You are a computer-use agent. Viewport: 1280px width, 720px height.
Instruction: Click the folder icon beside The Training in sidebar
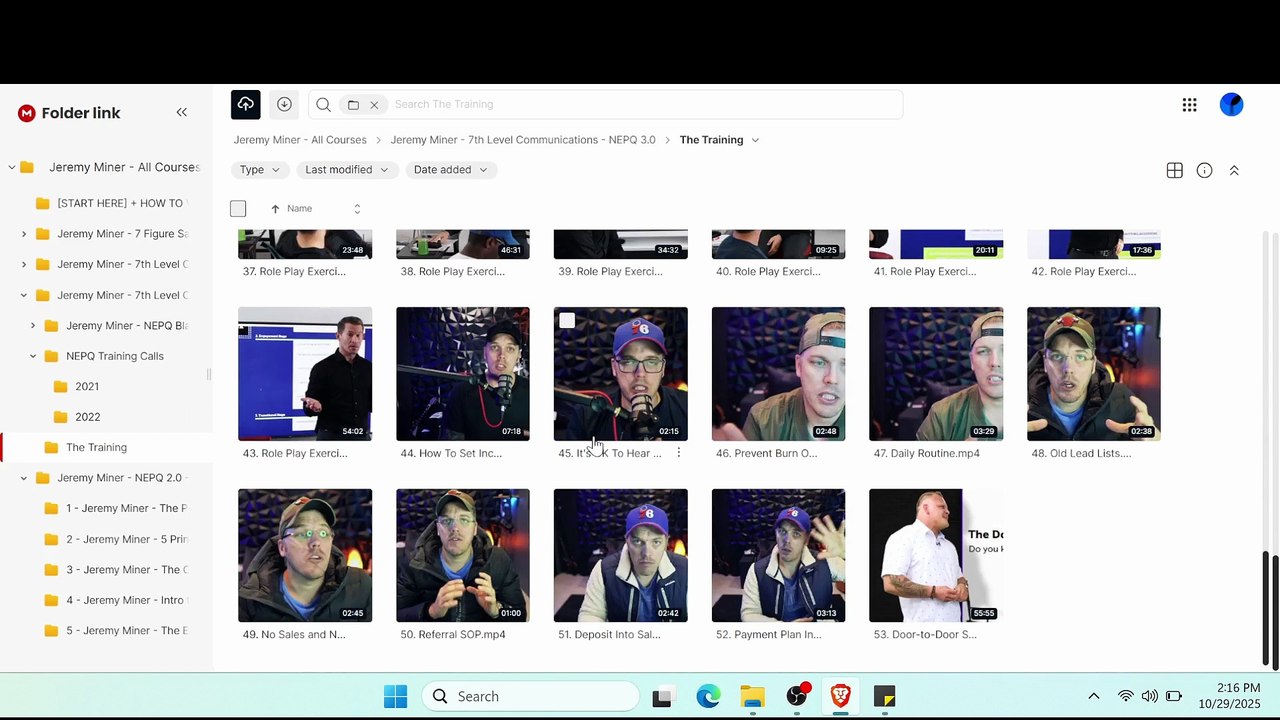pyautogui.click(x=51, y=447)
